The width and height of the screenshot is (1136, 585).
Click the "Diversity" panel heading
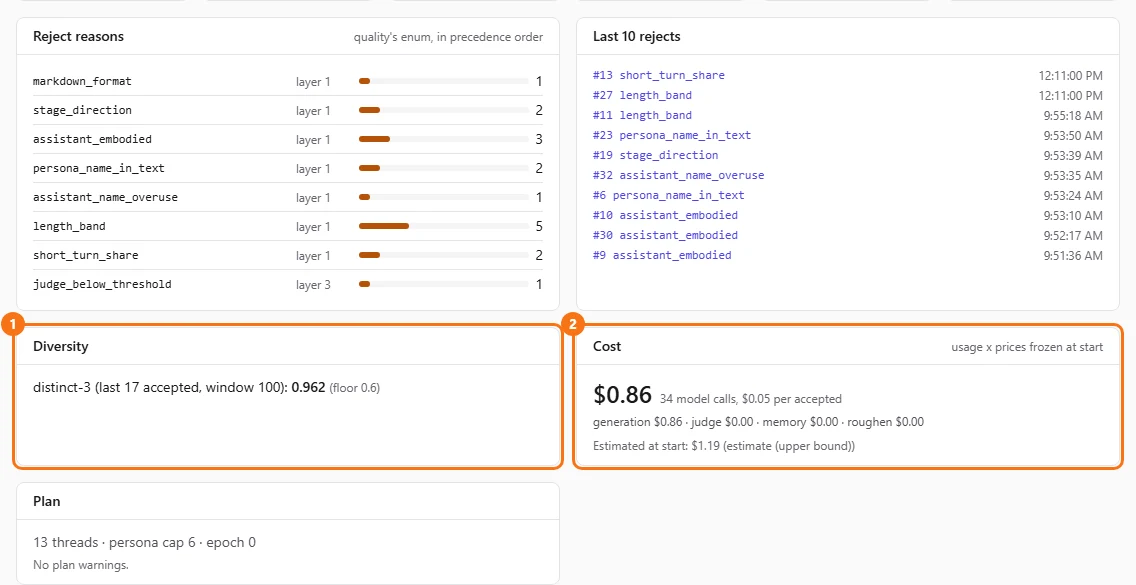[x=61, y=347]
